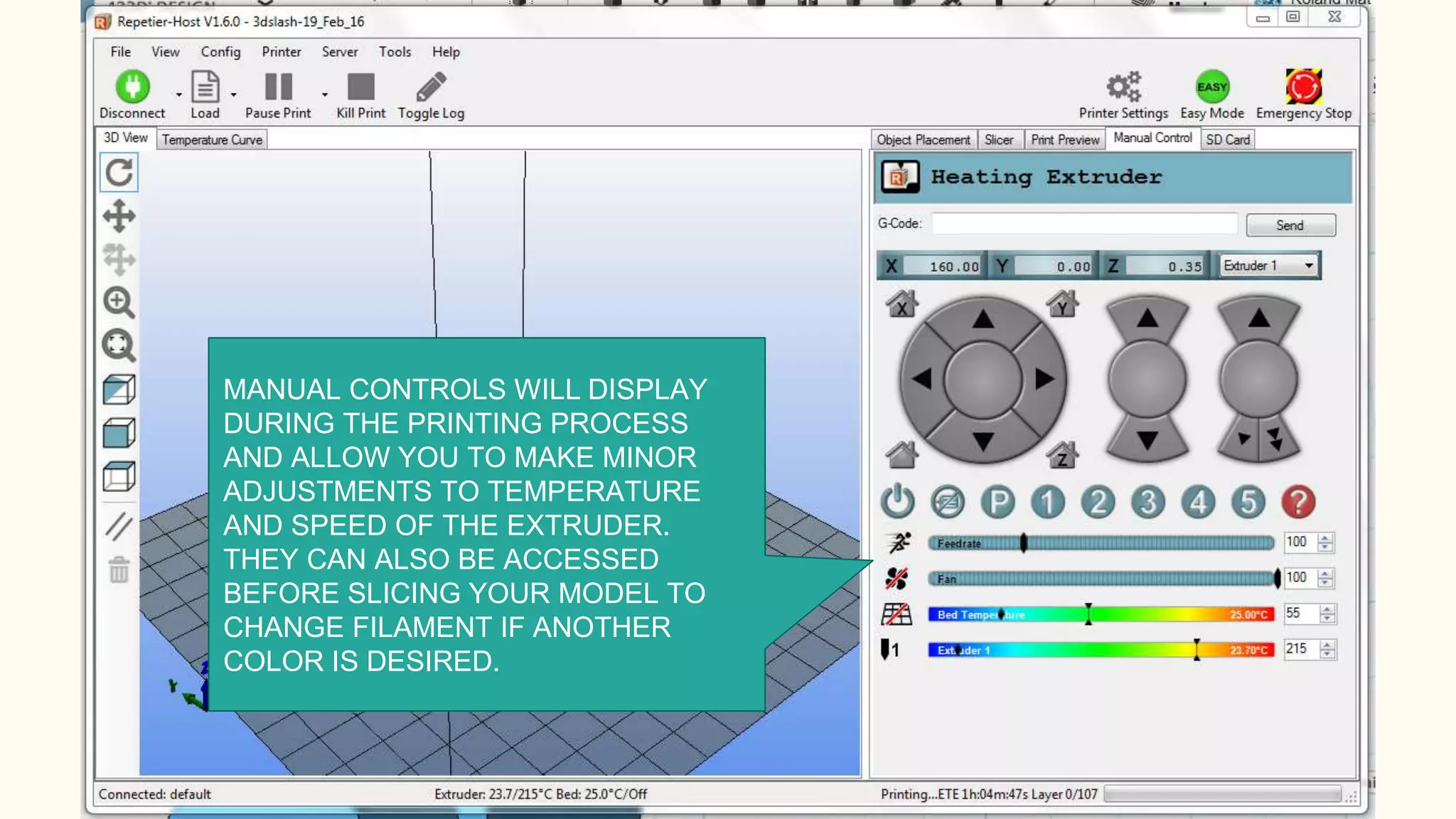This screenshot has height=819, width=1456.
Task: Switch to the Slicer tab
Action: point(999,139)
